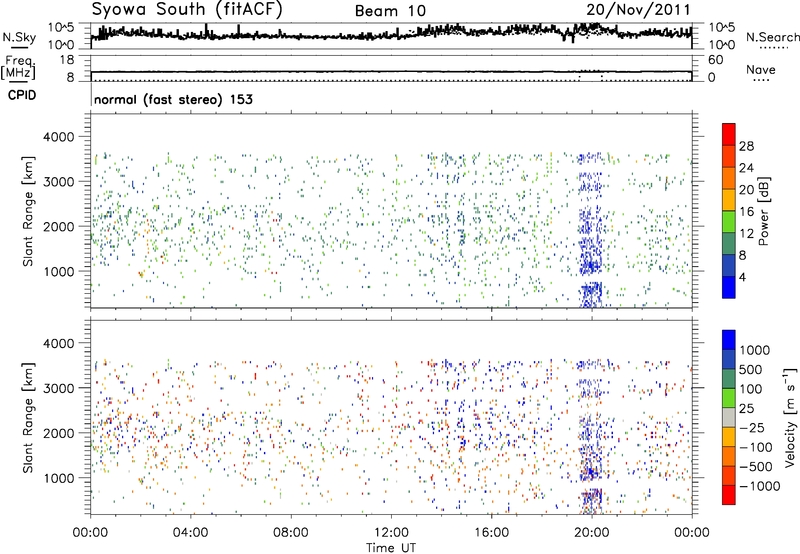Viewport: 800px width, 554px height.
Task: Click the '28' tick on Power colorbar
Action: (746, 146)
